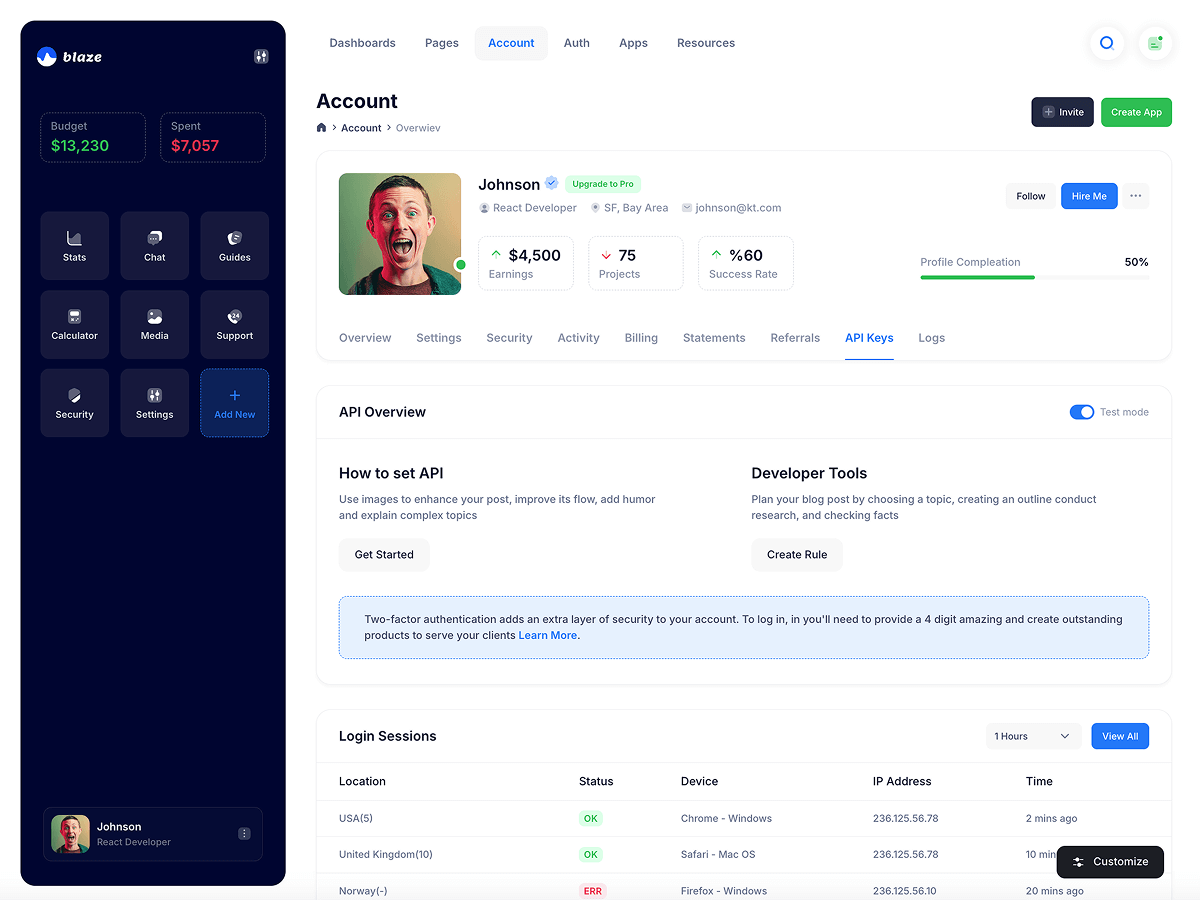Open the Chat tile
Screen dimensions: 1200x900
155,246
